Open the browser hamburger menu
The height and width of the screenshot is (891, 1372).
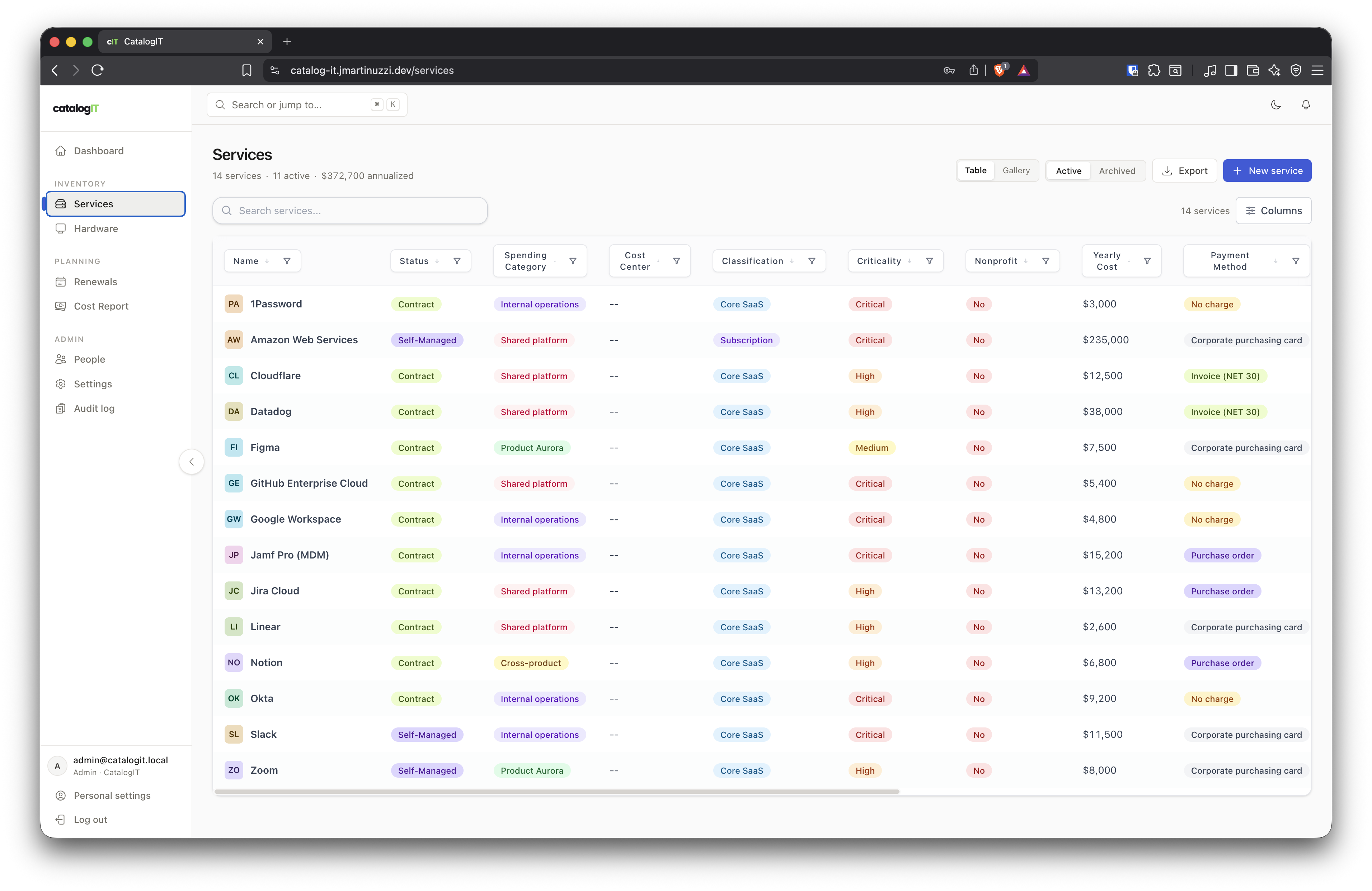(1317, 70)
